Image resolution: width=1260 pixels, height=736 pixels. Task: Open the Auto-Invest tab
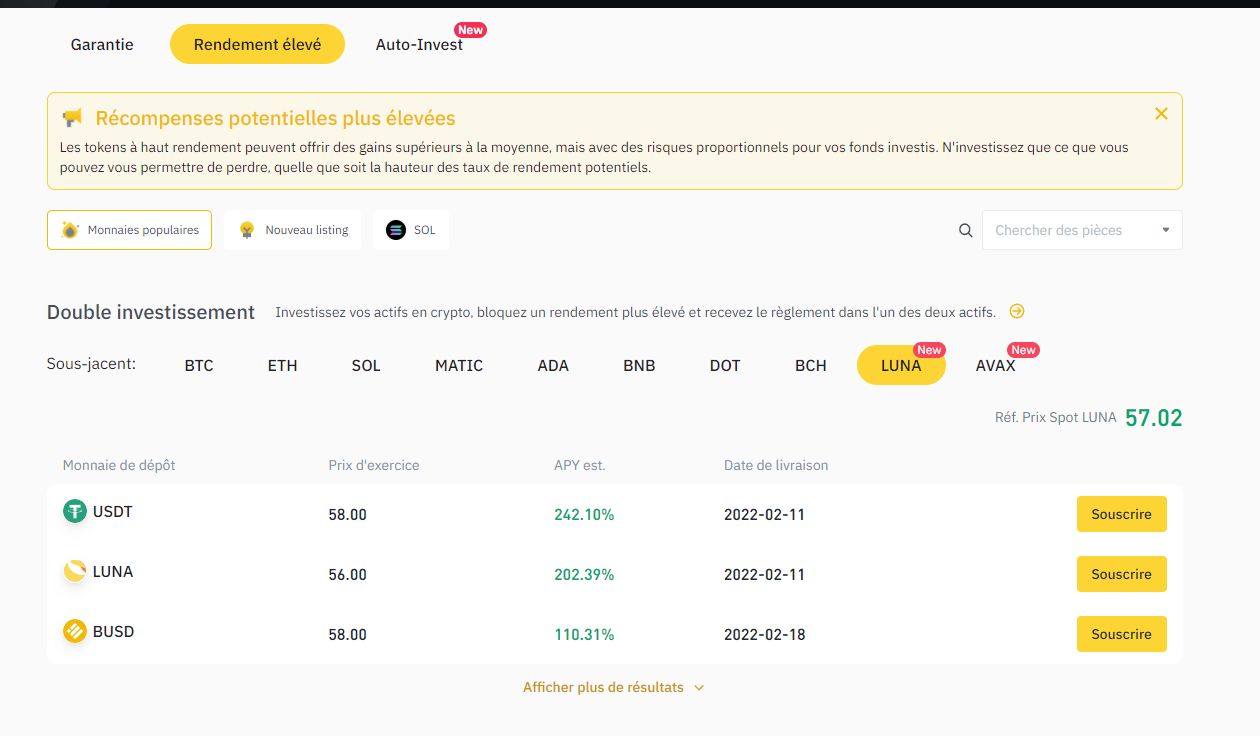[x=419, y=44]
